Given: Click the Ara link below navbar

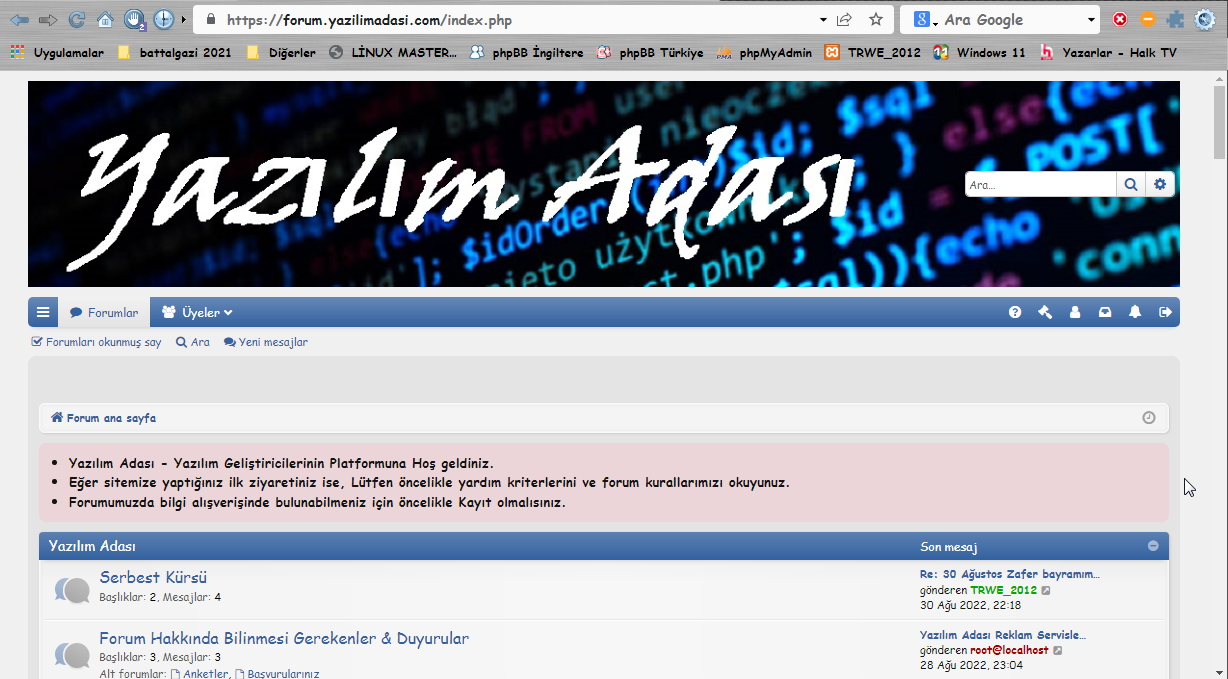Looking at the screenshot, I should point(193,342).
